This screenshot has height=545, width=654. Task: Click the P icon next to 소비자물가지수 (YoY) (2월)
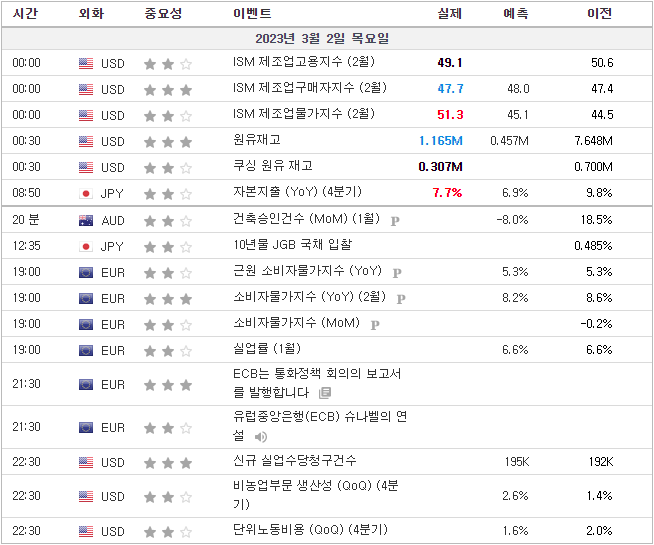[x=401, y=298]
